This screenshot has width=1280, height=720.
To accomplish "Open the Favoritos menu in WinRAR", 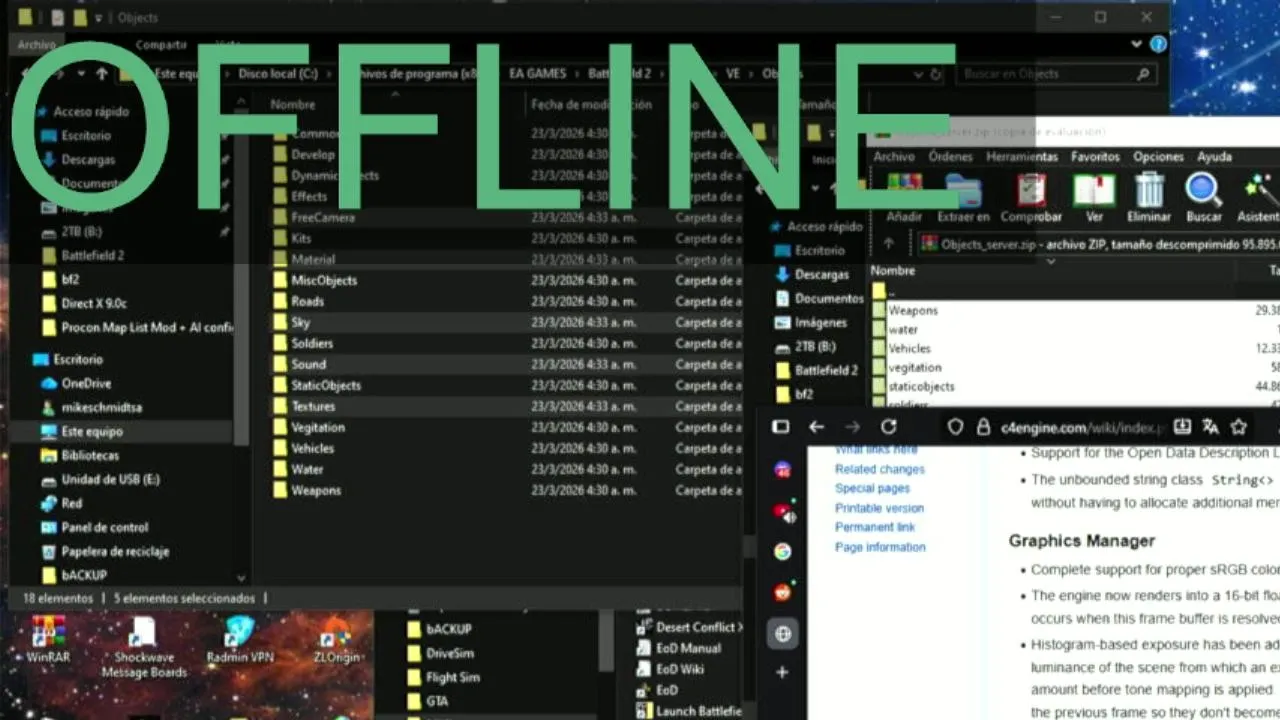I will click(x=1095, y=157).
